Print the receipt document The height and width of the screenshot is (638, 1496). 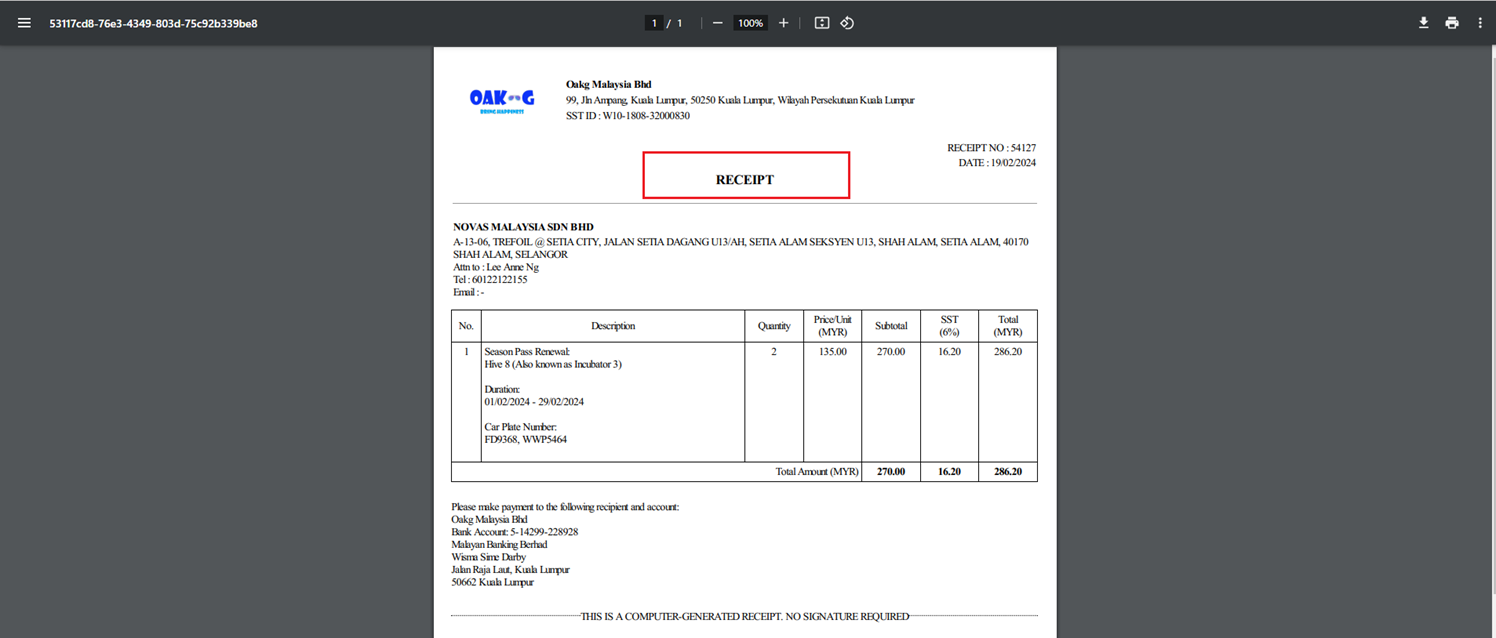pyautogui.click(x=1451, y=23)
